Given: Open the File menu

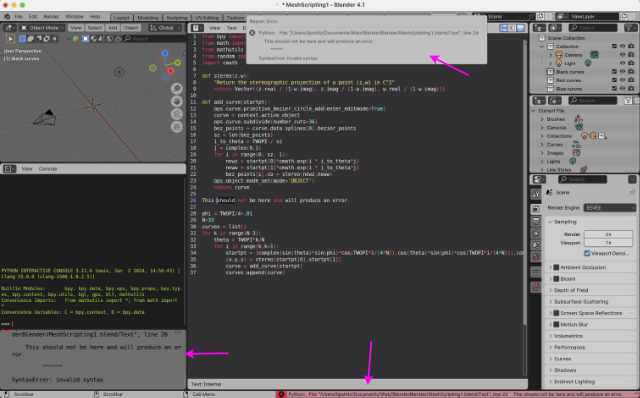Looking at the screenshot, I should (19, 17).
